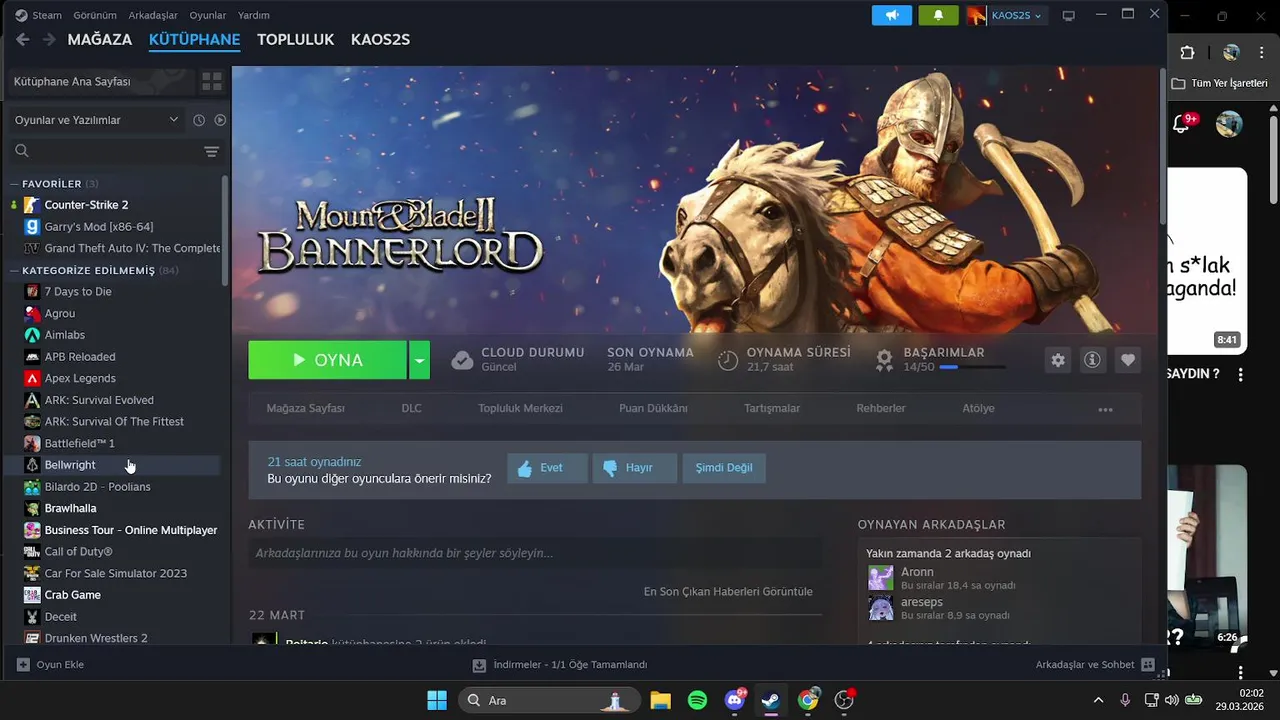This screenshot has width=1280, height=720.
Task: Open Atölye workshop link
Action: tap(978, 408)
